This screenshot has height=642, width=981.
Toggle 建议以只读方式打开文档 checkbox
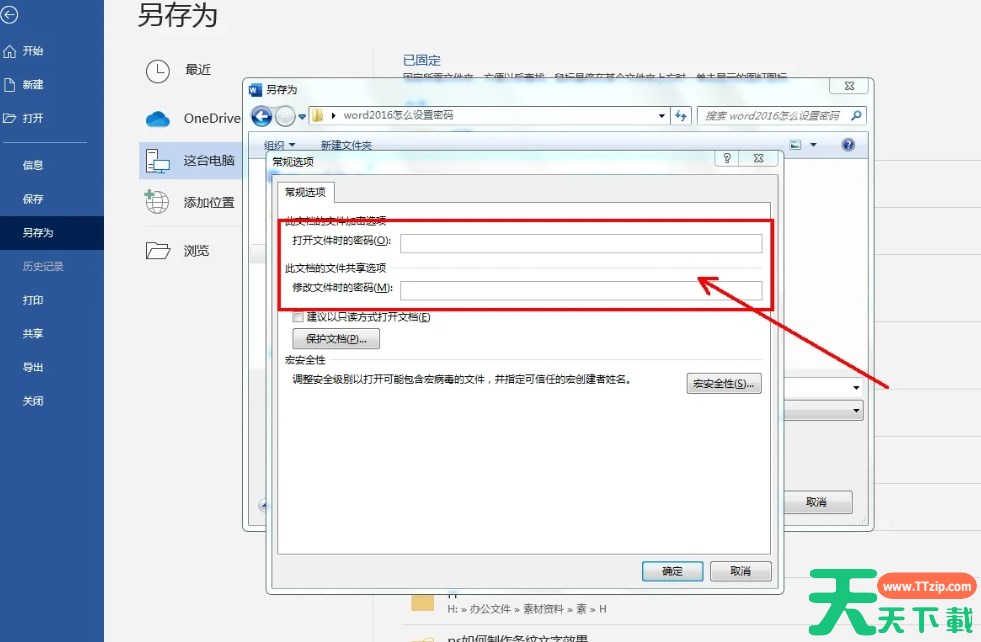click(x=298, y=317)
